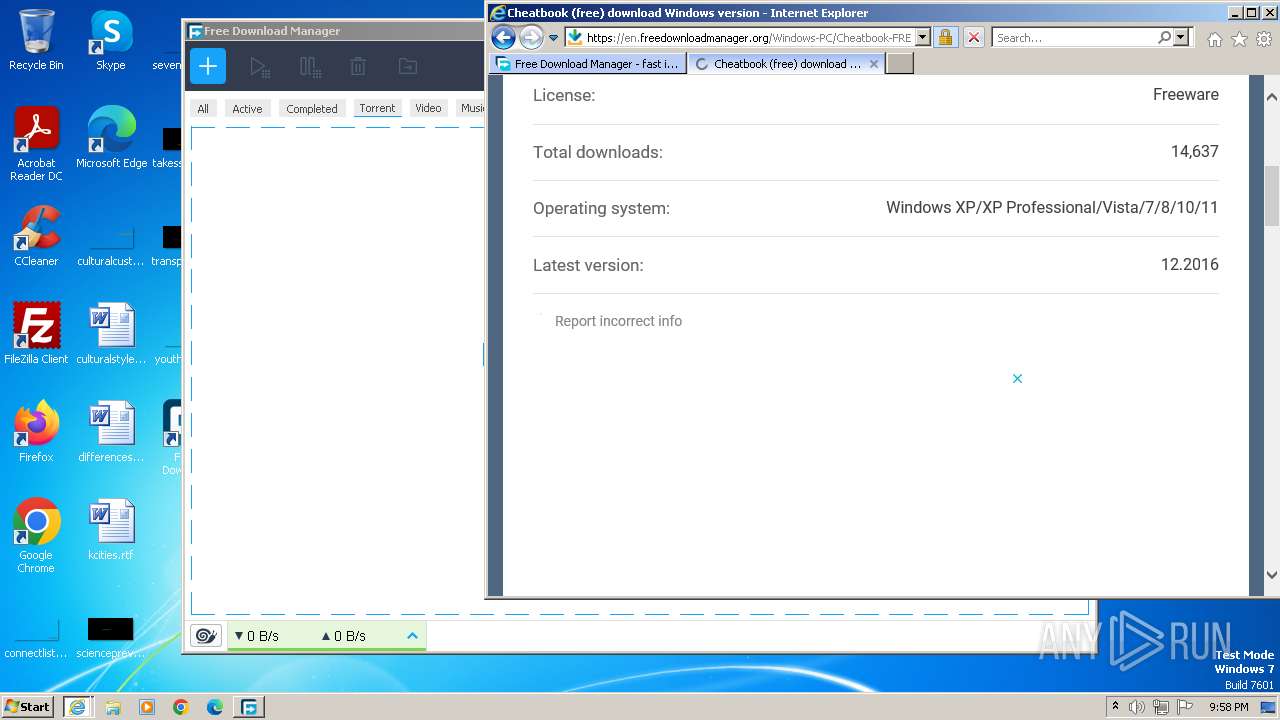Select the kcities.rtf desktop file

111,530
